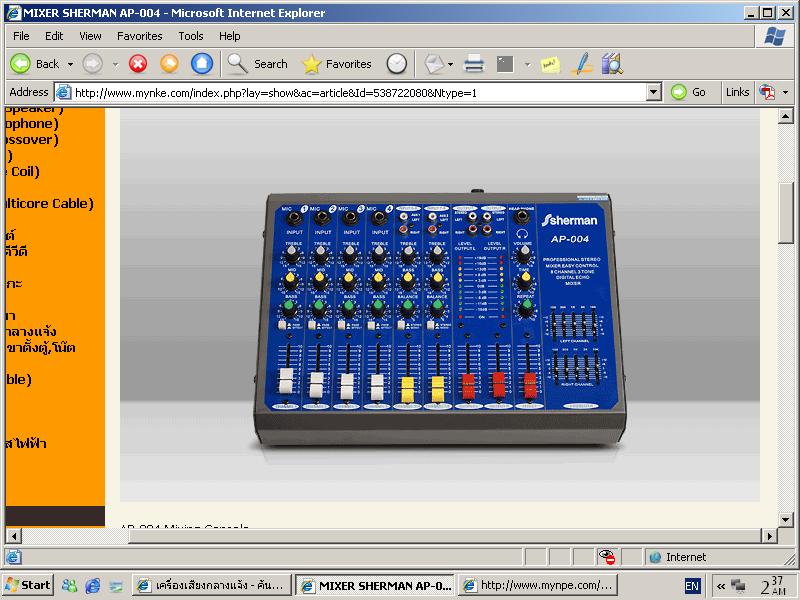The width and height of the screenshot is (800, 600).
Task: Click the Windows flag throbber logo
Action: pyautogui.click(x=774, y=36)
